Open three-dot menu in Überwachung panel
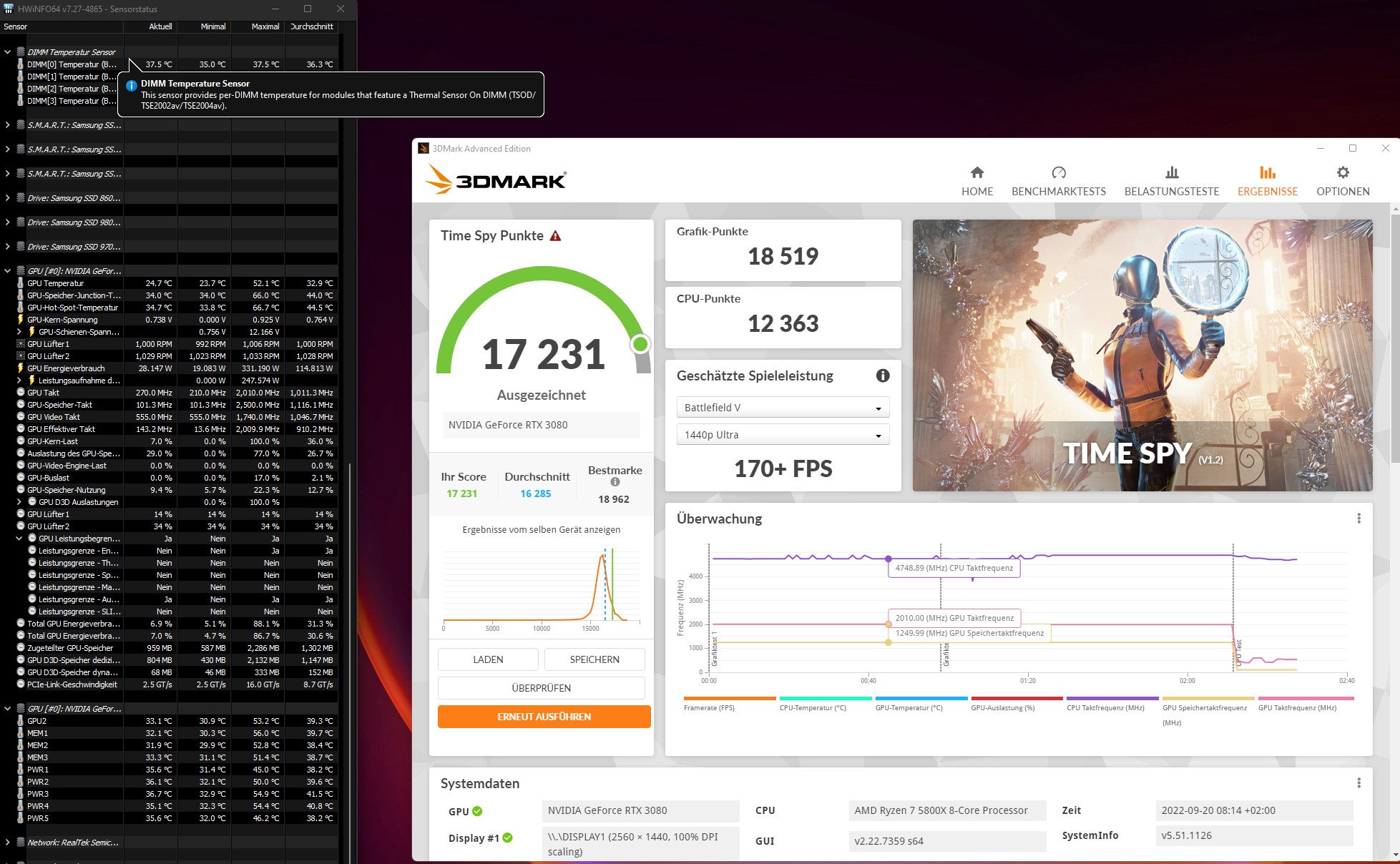 (x=1358, y=519)
